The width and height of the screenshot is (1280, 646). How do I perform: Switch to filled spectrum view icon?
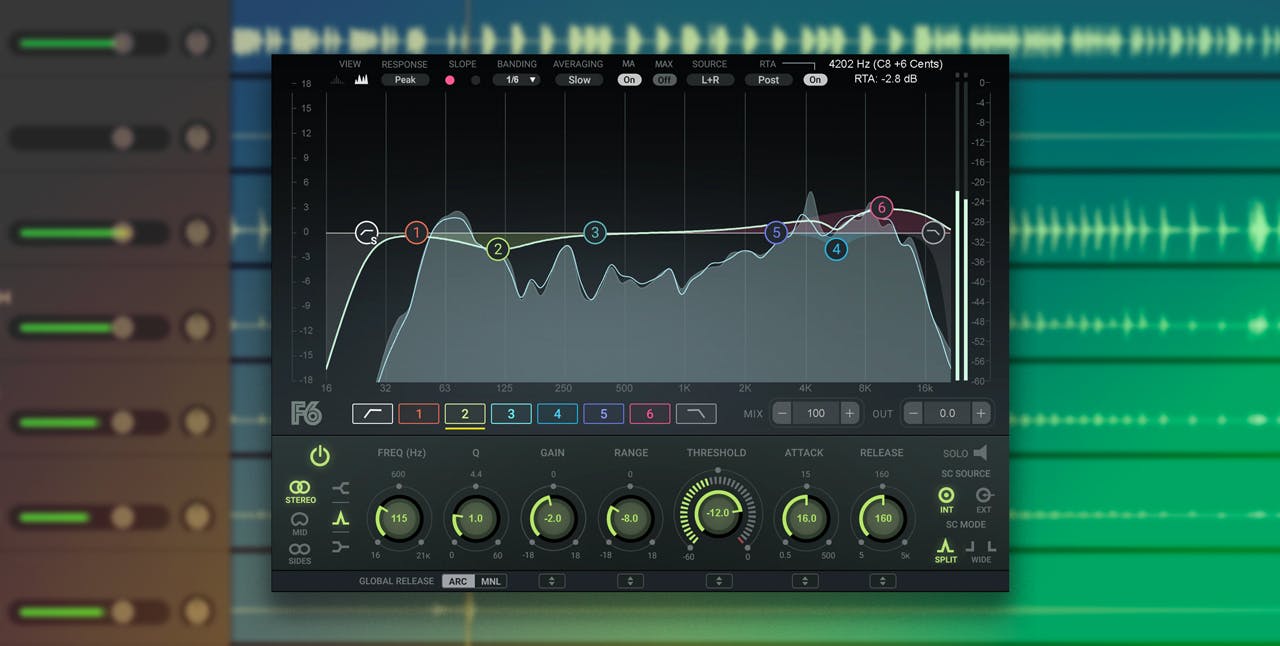361,80
